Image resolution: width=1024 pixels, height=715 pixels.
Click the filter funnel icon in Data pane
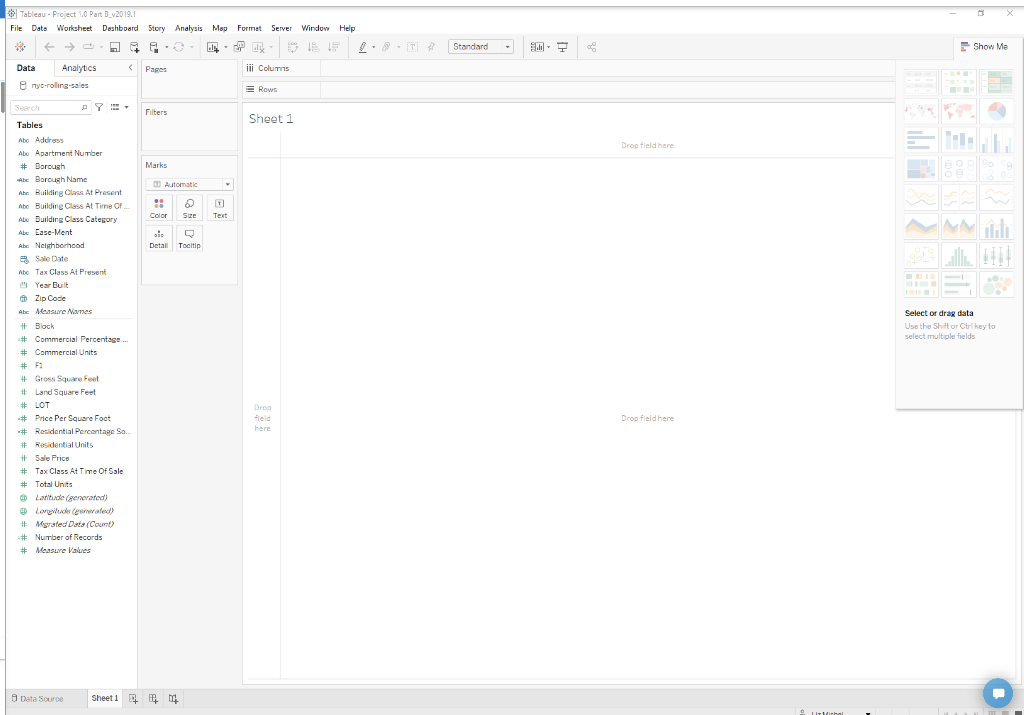99,108
